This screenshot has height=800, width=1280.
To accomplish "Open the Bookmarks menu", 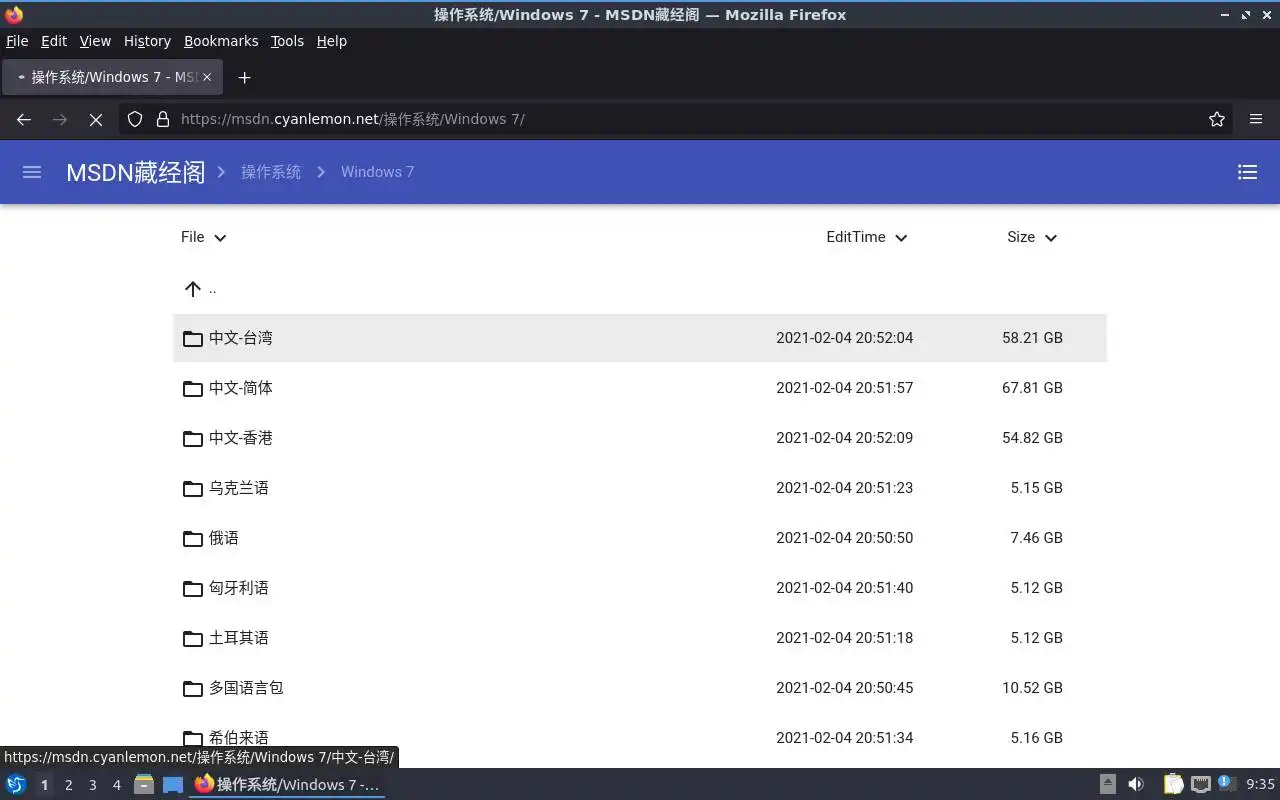I will 221,41.
